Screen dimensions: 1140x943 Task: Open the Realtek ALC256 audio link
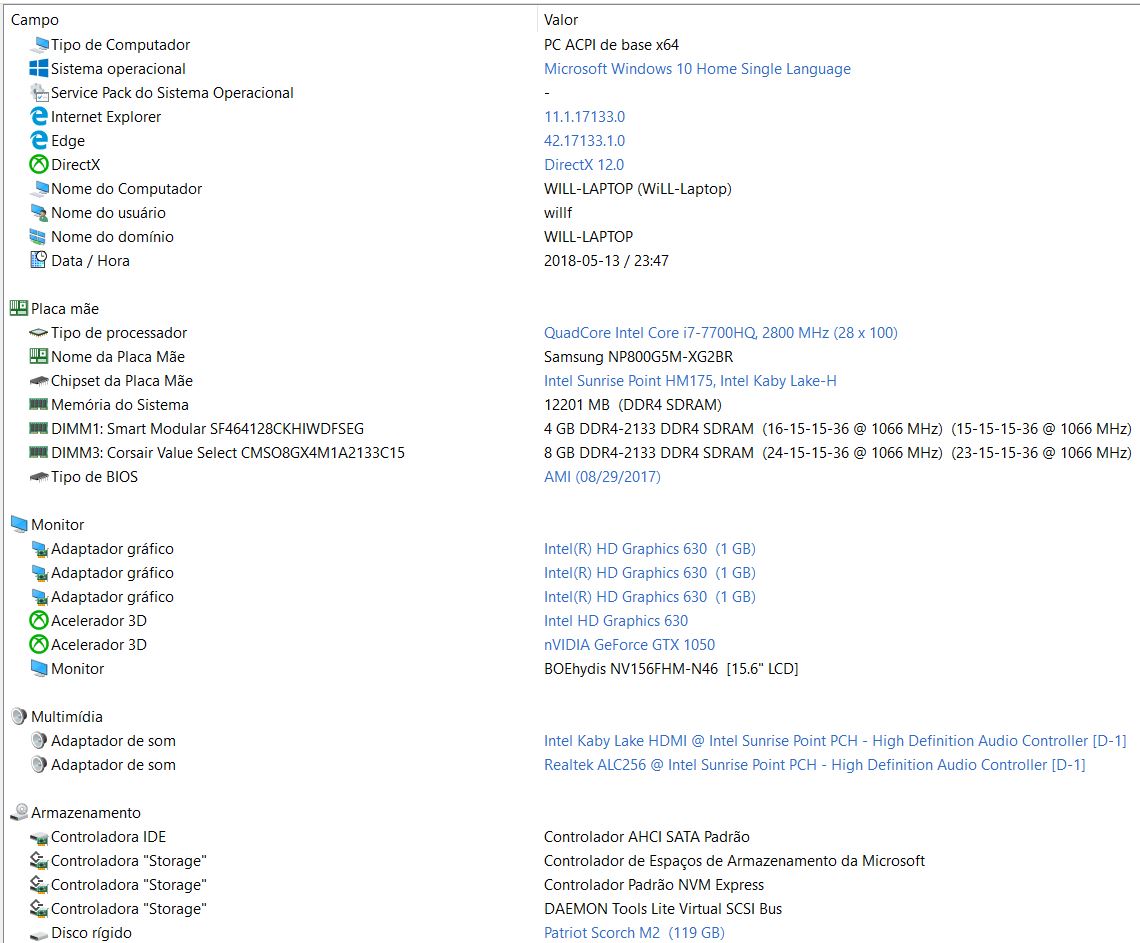(814, 764)
